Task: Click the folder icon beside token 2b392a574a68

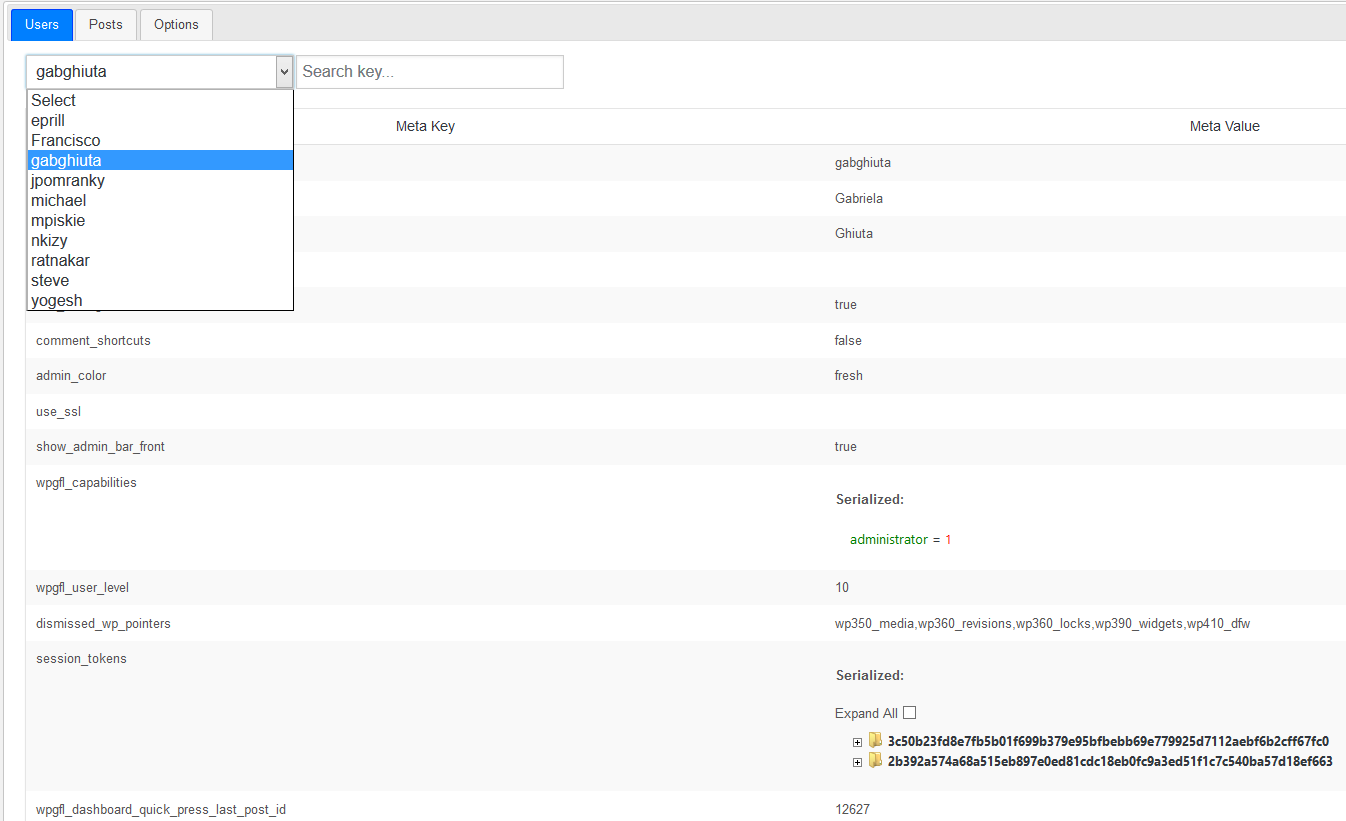Action: pos(875,761)
